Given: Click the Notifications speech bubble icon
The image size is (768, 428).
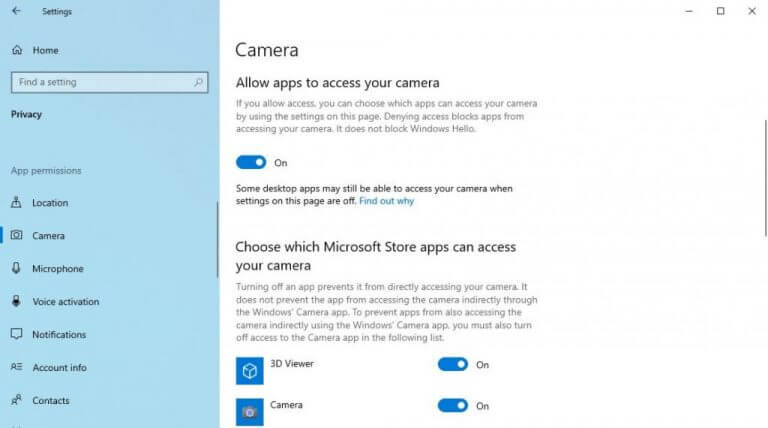Looking at the screenshot, I should [17, 334].
